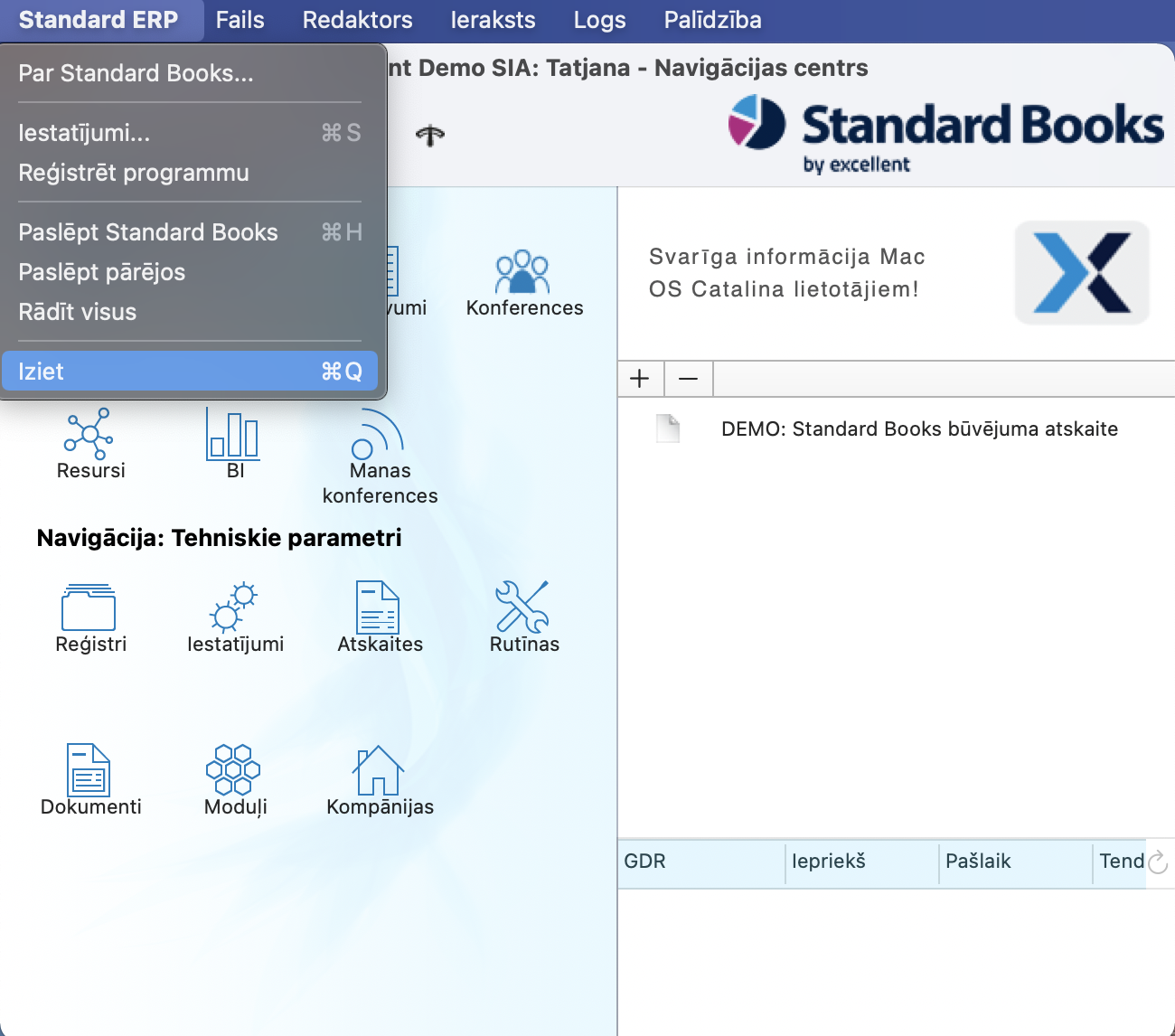
Task: Select Iziet to quit the application
Action: pos(190,372)
